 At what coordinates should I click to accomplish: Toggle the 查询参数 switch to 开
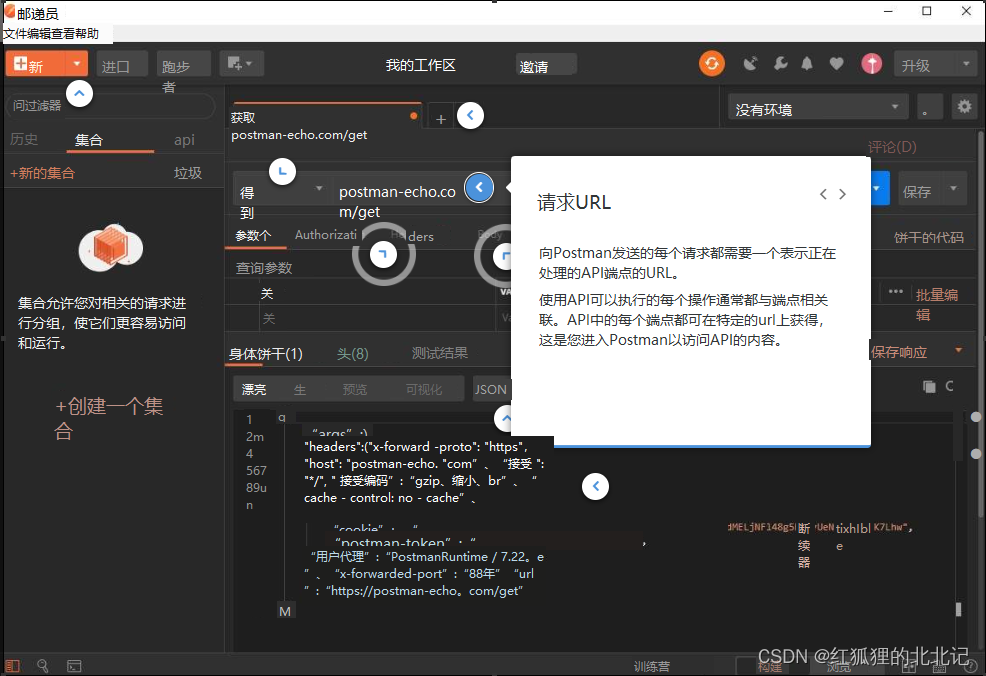pos(265,294)
